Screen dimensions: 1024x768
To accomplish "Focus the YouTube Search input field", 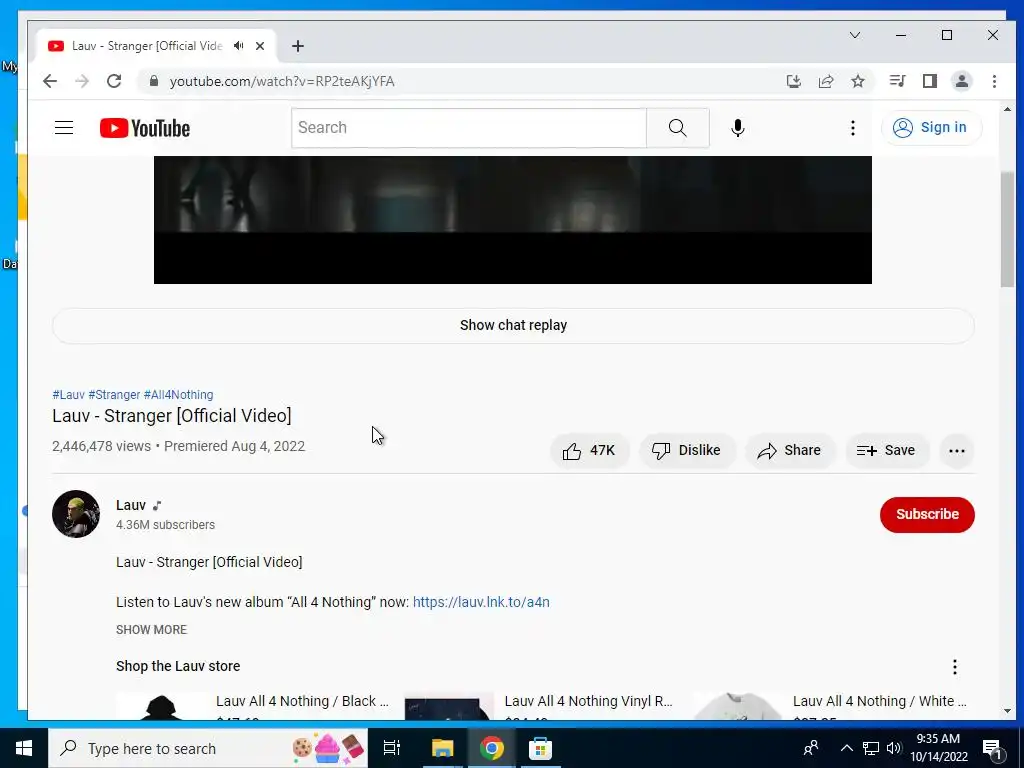I will (x=469, y=128).
